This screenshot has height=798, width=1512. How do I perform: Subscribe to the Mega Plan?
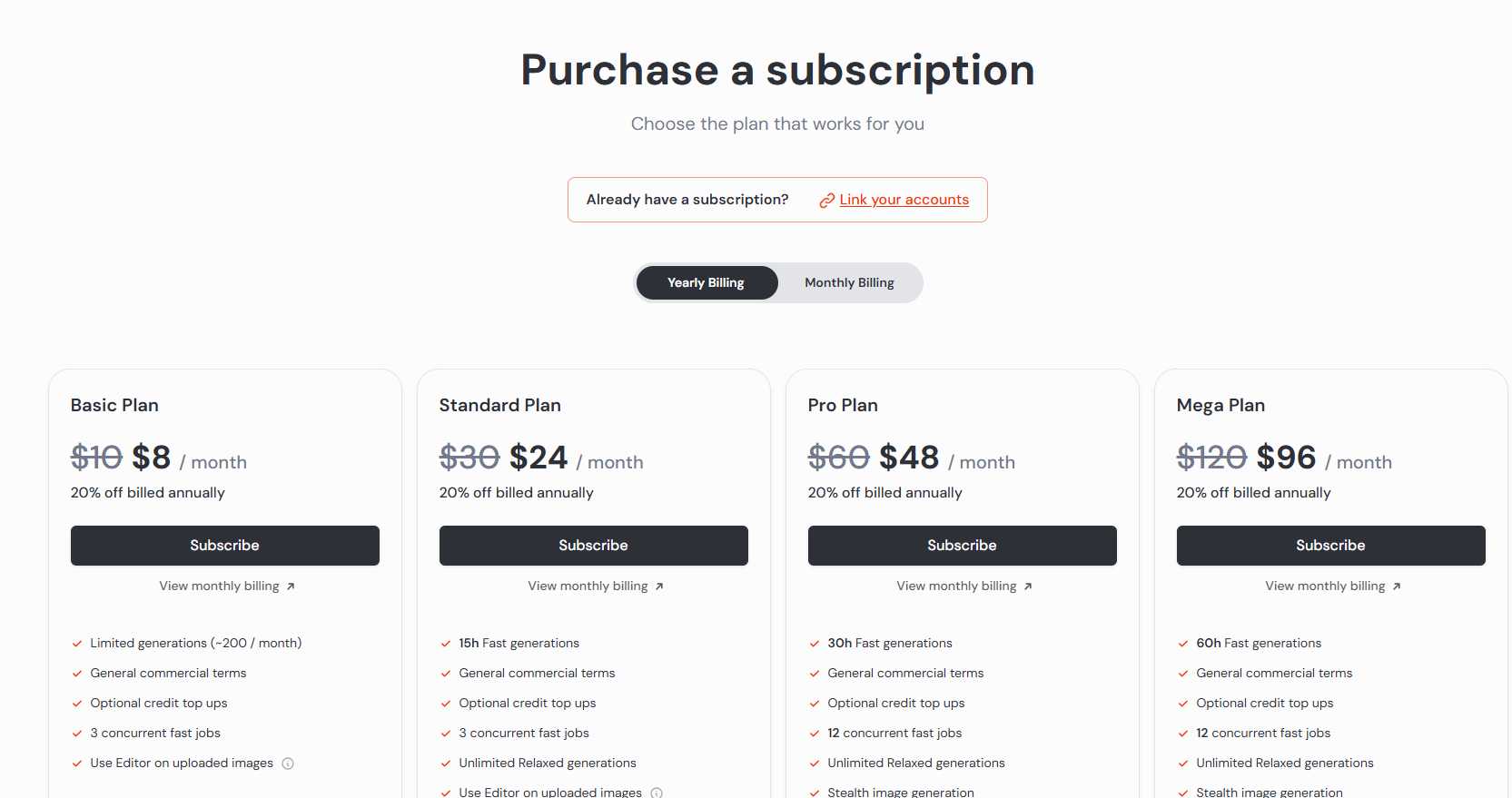click(1331, 546)
